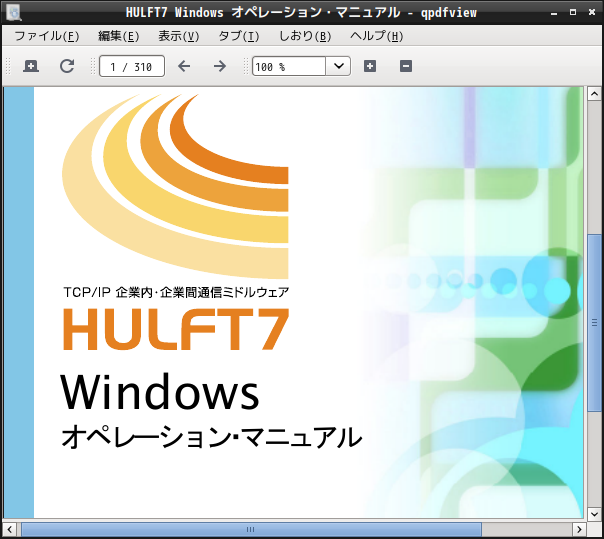This screenshot has height=539, width=604.
Task: Click the qpdfview application icon in title bar
Action: point(13,12)
